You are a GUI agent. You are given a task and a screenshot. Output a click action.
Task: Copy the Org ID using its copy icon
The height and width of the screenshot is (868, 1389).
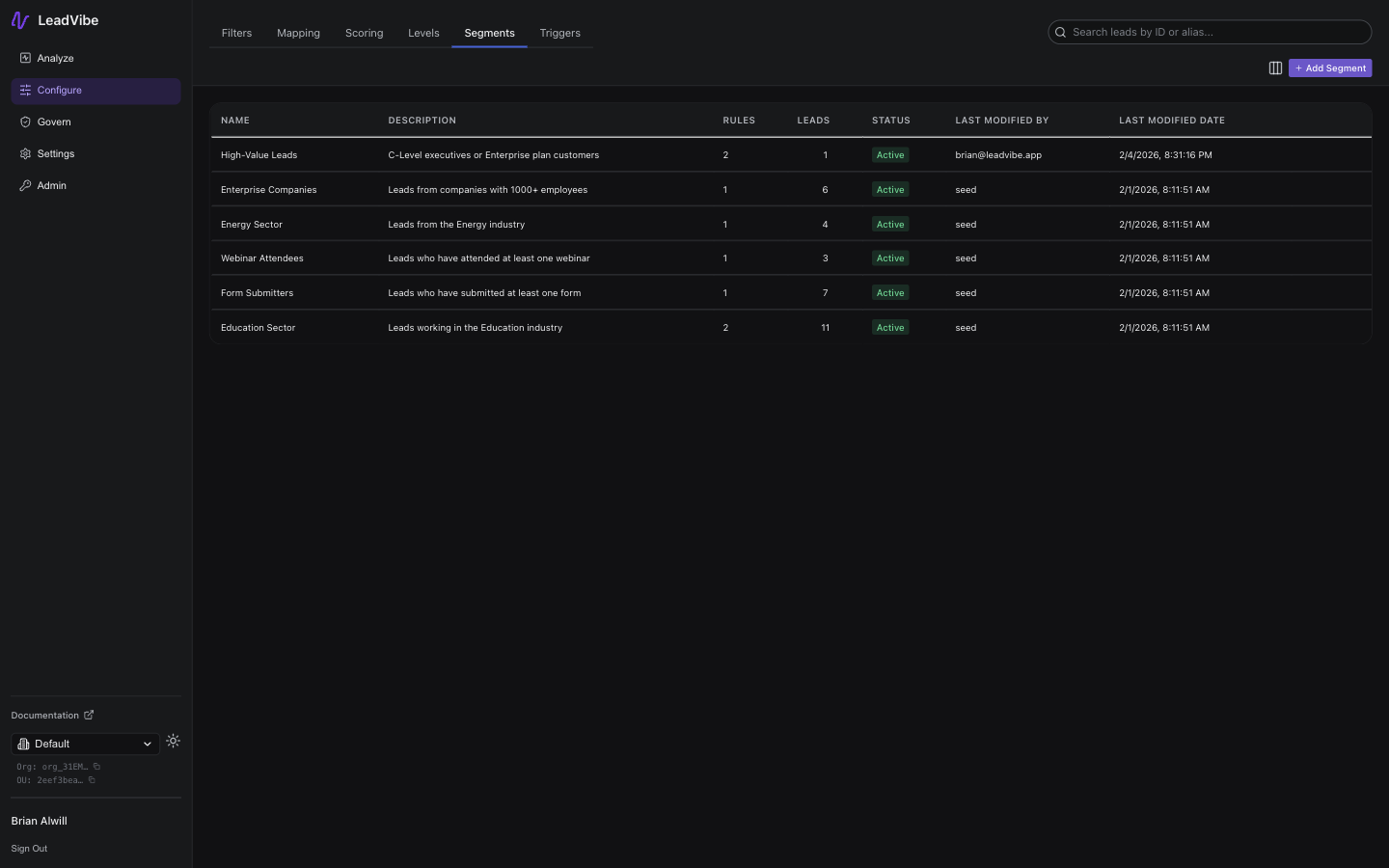96,767
